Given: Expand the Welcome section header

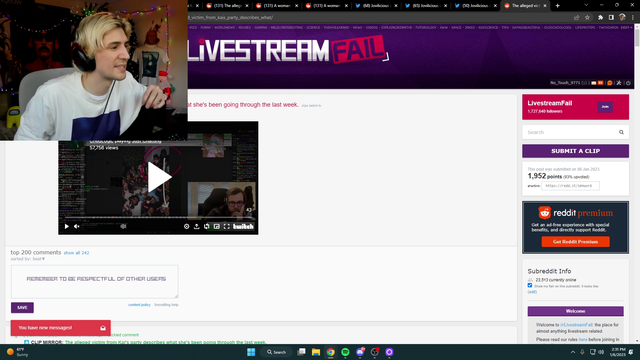Looking at the screenshot, I should [x=576, y=311].
